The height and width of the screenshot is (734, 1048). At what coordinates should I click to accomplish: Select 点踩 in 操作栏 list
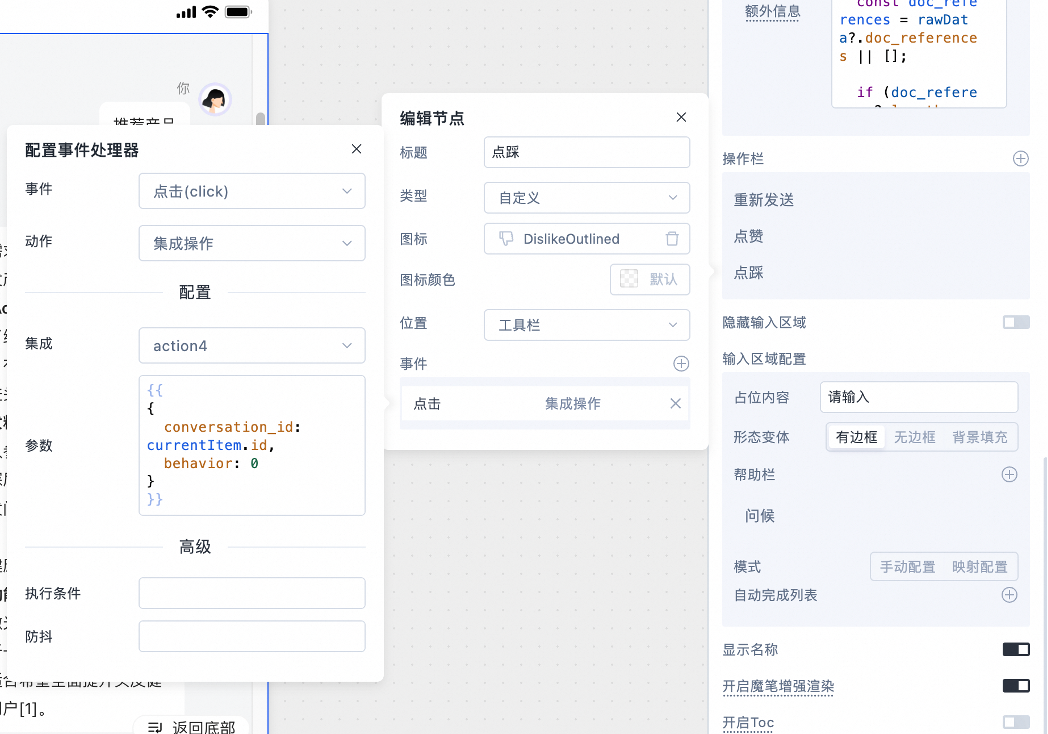pos(749,273)
